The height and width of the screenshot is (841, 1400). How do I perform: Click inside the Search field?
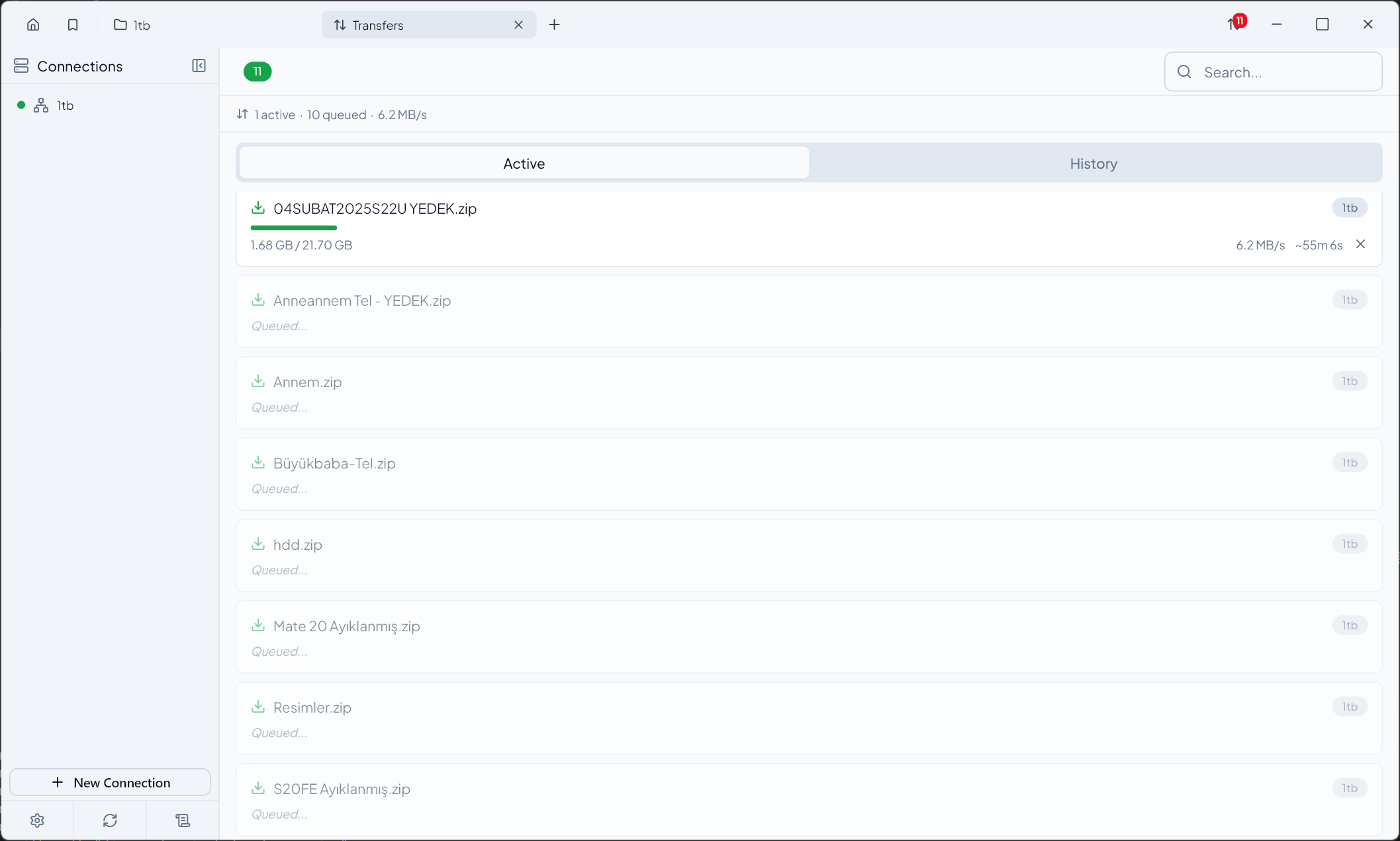tap(1274, 71)
